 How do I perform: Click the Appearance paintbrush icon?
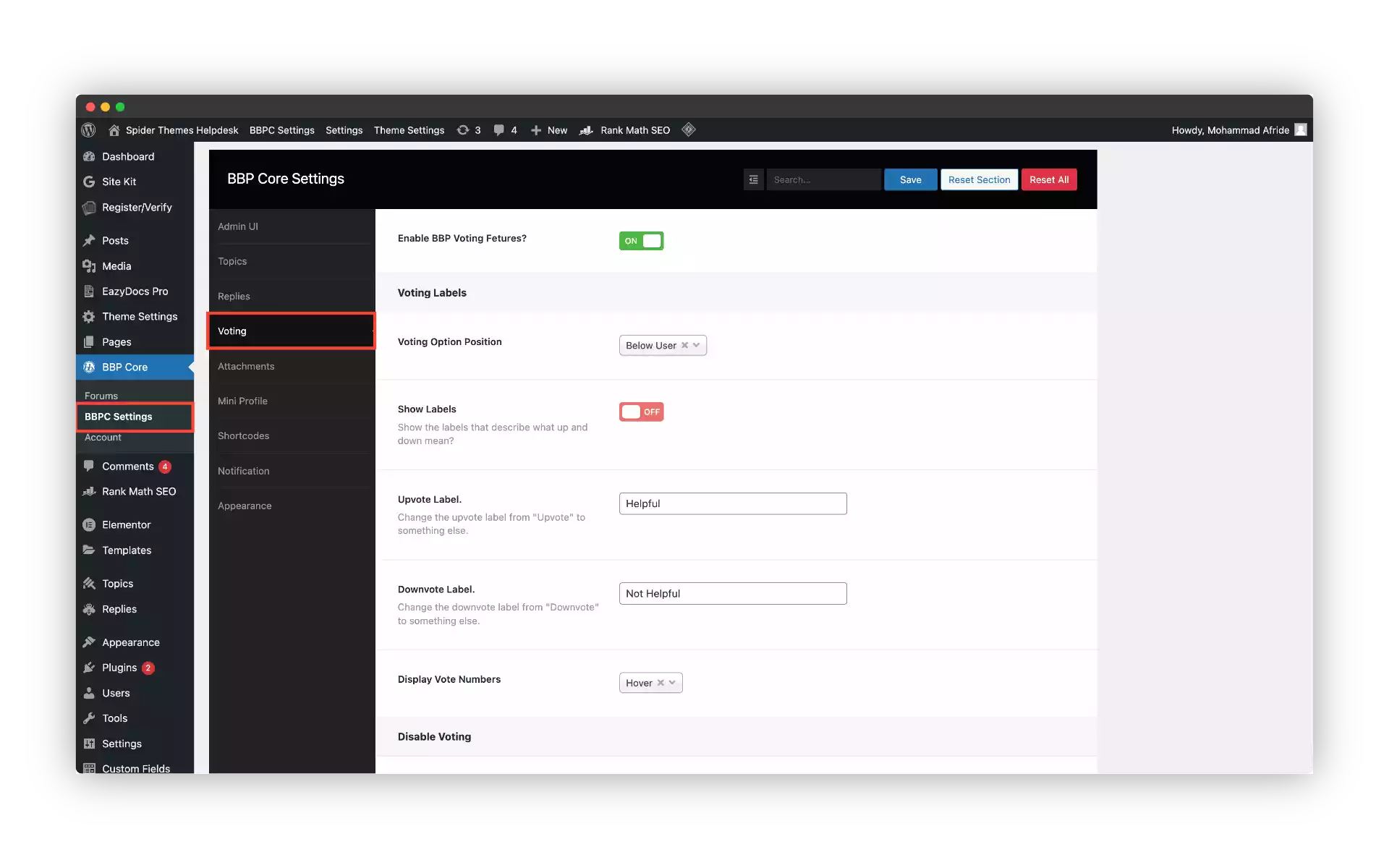[89, 642]
